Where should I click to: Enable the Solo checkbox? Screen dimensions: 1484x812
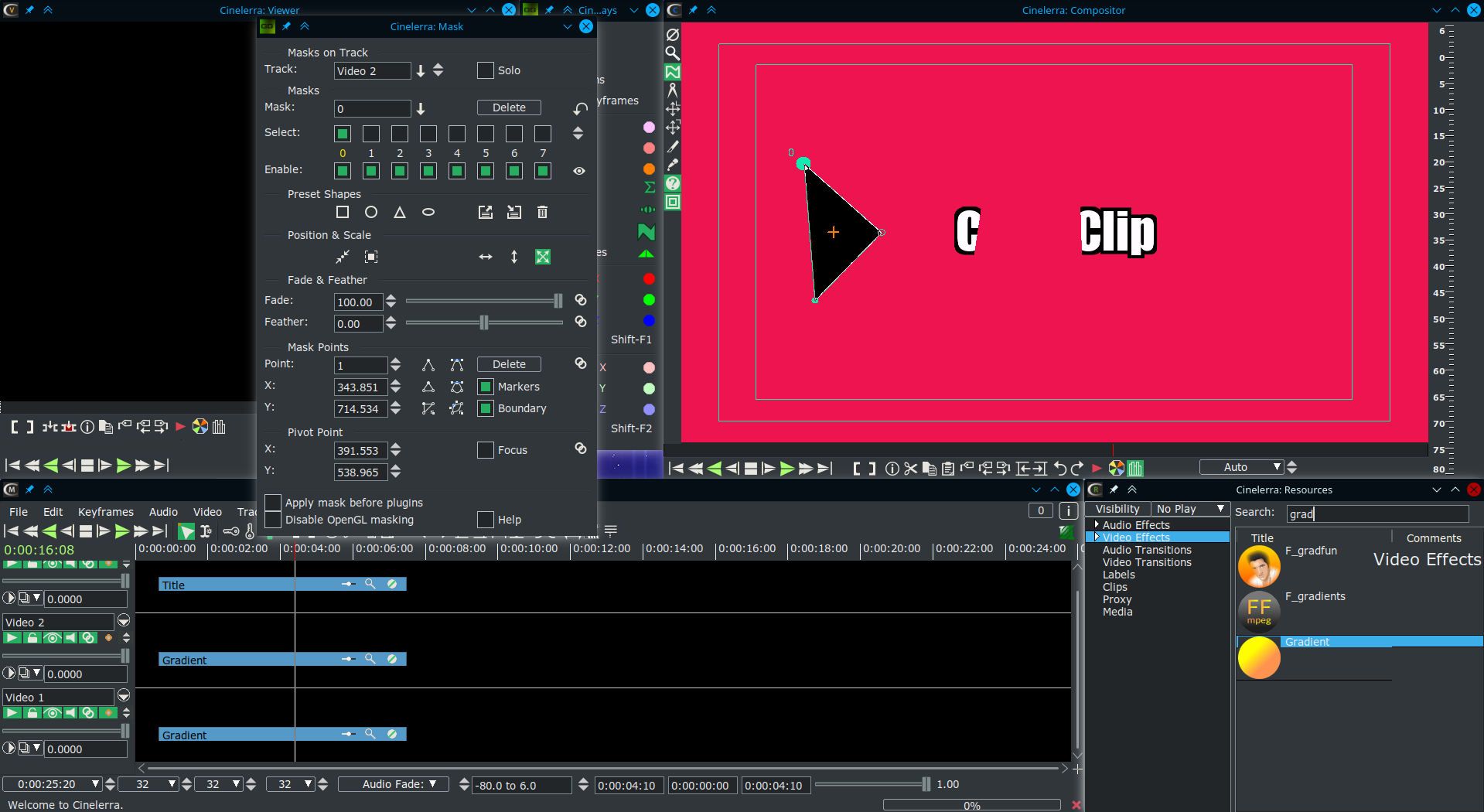(486, 70)
